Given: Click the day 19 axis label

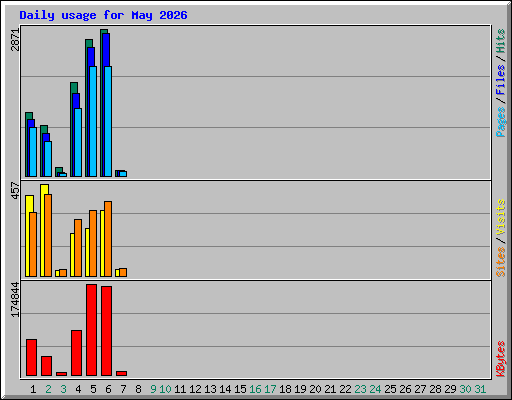Looking at the screenshot, I should (300, 389).
